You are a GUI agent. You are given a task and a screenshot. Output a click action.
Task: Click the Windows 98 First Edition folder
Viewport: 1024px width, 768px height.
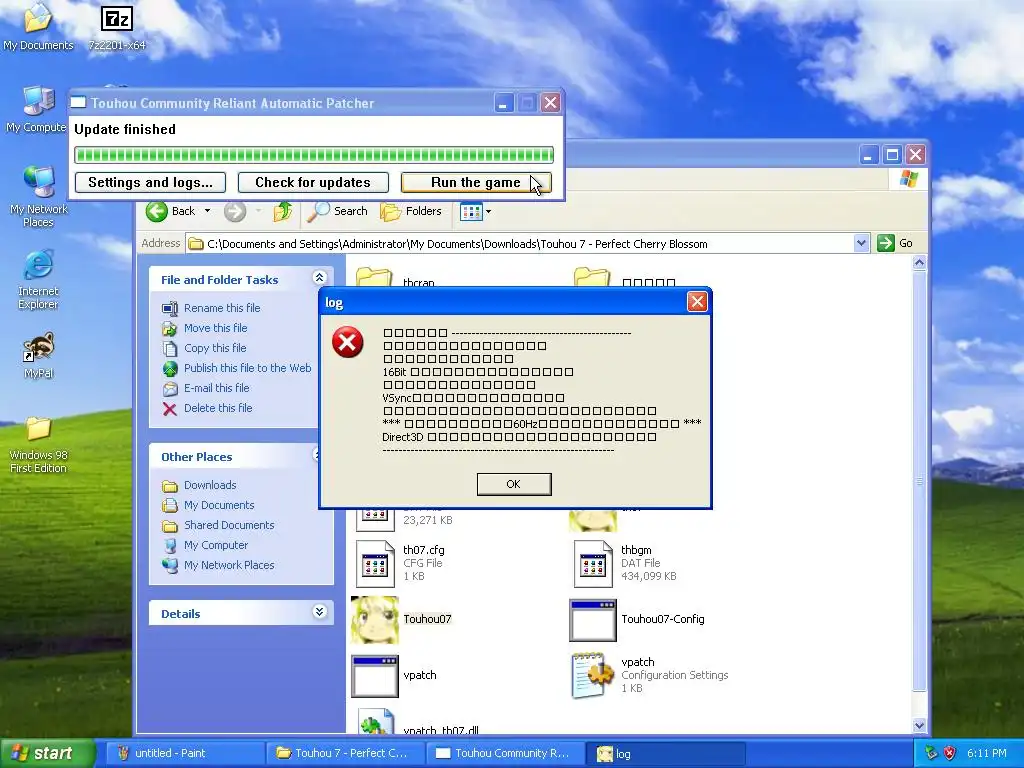point(38,445)
